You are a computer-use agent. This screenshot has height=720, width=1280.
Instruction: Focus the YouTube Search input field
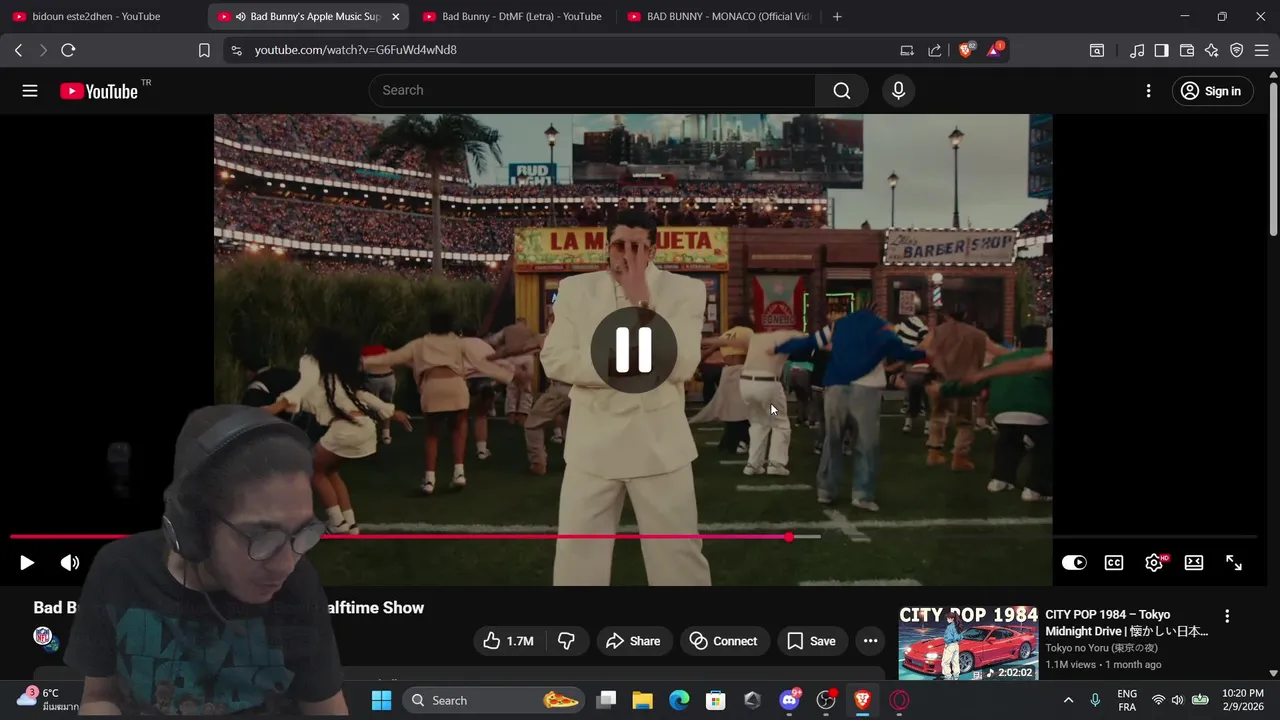coord(592,90)
